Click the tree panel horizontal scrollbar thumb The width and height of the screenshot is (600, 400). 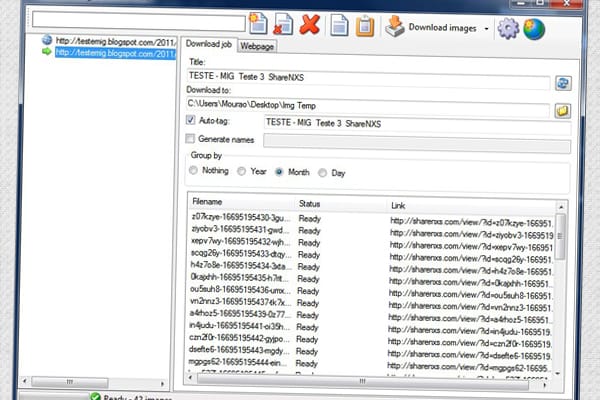tap(70, 382)
